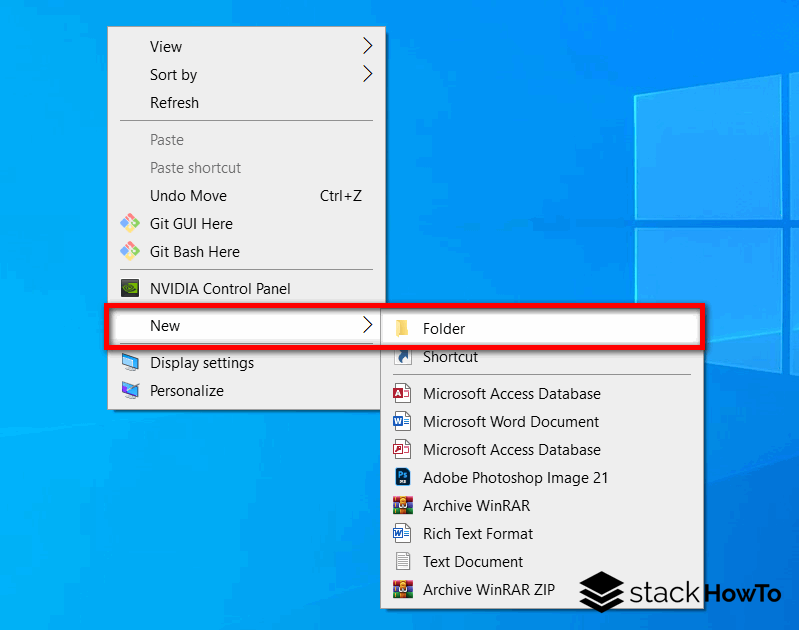
Task: Click the Rich Text Format icon
Action: 402,534
